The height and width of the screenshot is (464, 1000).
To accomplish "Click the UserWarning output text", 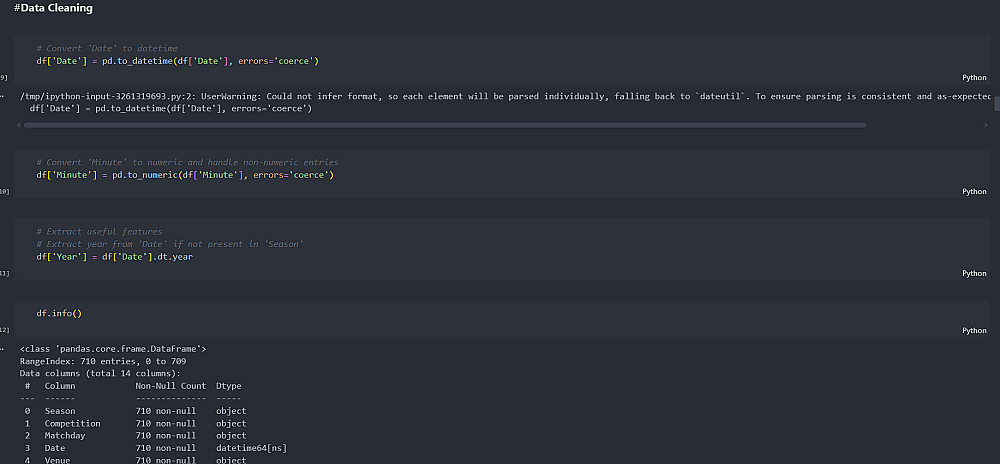I will tap(504, 97).
